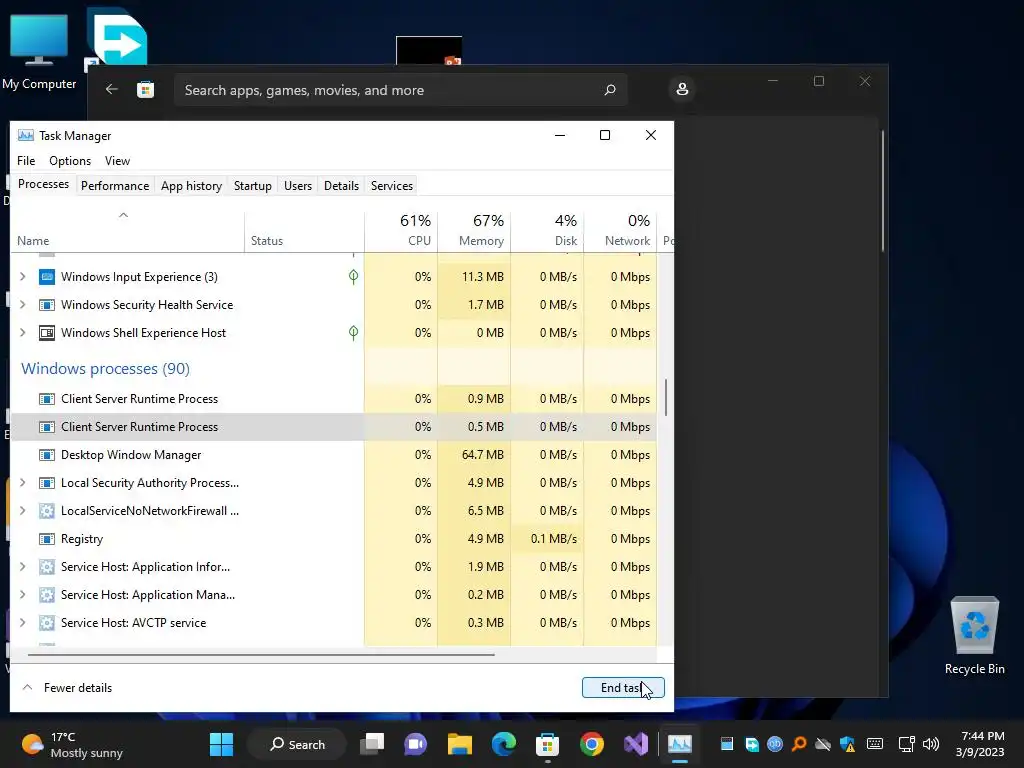The width and height of the screenshot is (1024, 768).
Task: Expand the LocalServiceNoNetworkFirewall row
Action: pyautogui.click(x=23, y=511)
